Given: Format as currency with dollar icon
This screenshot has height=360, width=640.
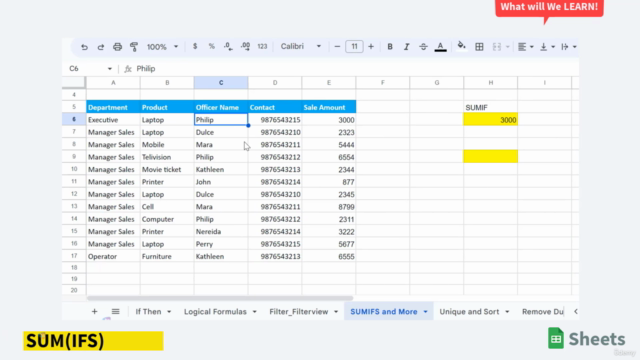Looking at the screenshot, I should point(195,47).
